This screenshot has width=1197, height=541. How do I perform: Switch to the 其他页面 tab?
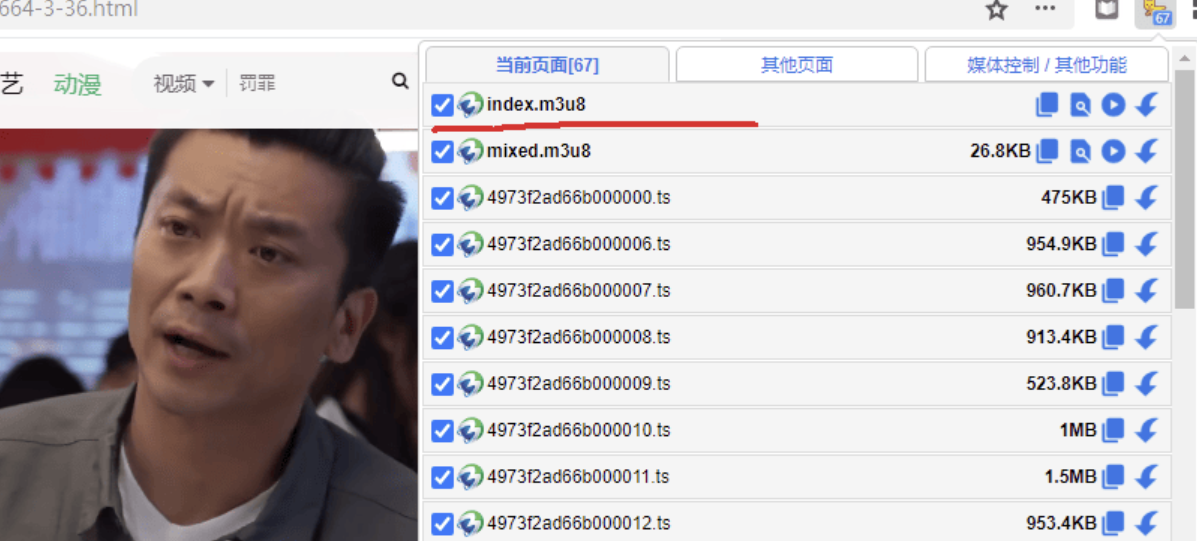pyautogui.click(x=796, y=65)
